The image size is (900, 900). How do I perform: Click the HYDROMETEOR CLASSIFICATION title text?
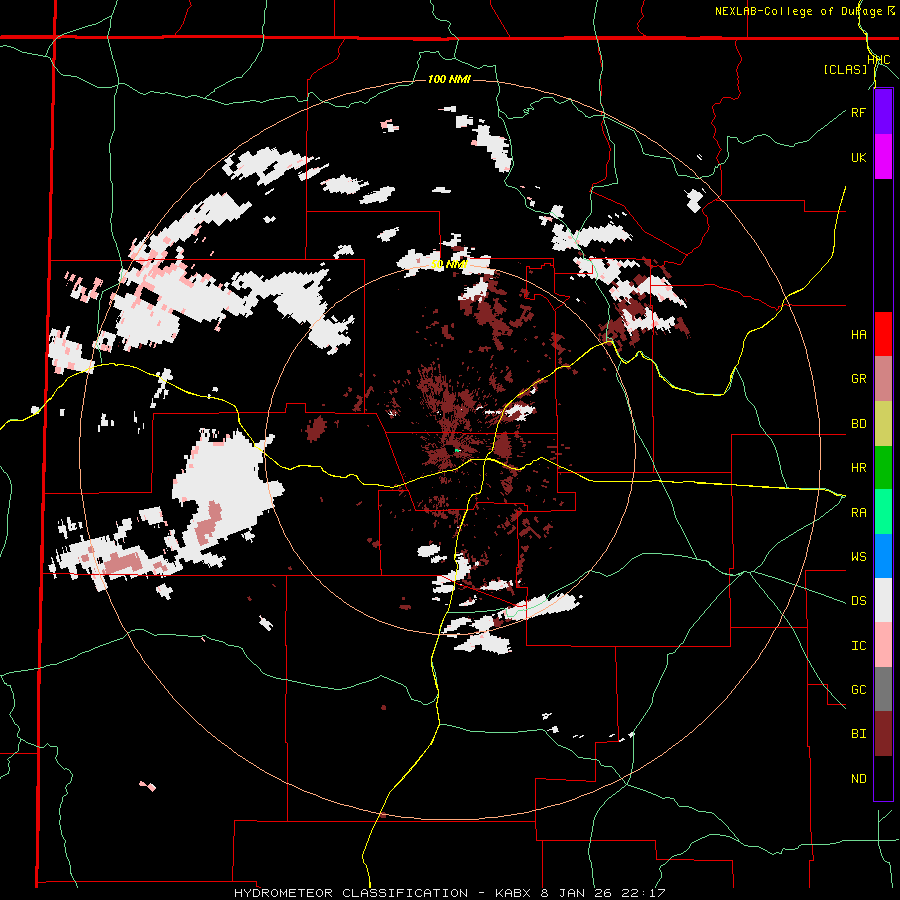(351, 893)
